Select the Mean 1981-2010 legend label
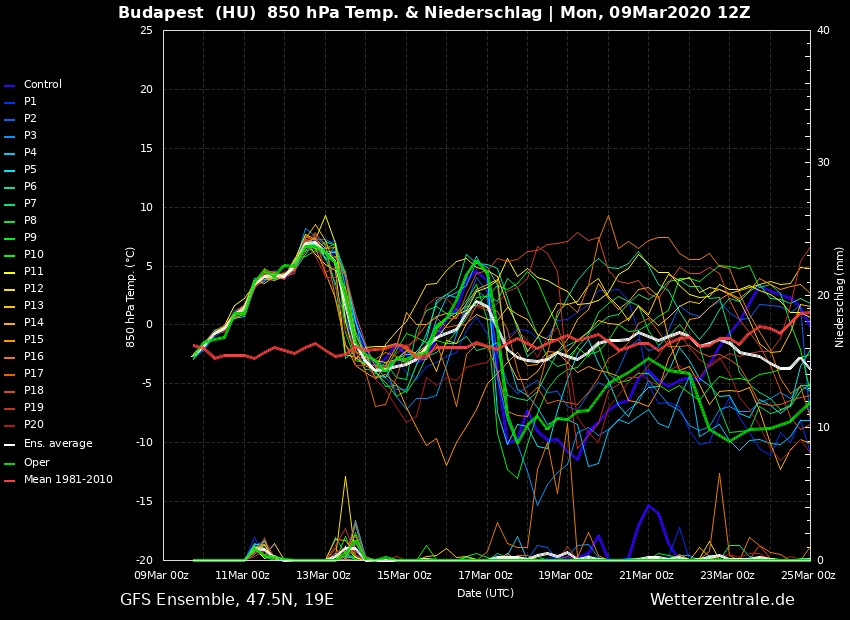Image resolution: width=850 pixels, height=620 pixels. [68, 480]
